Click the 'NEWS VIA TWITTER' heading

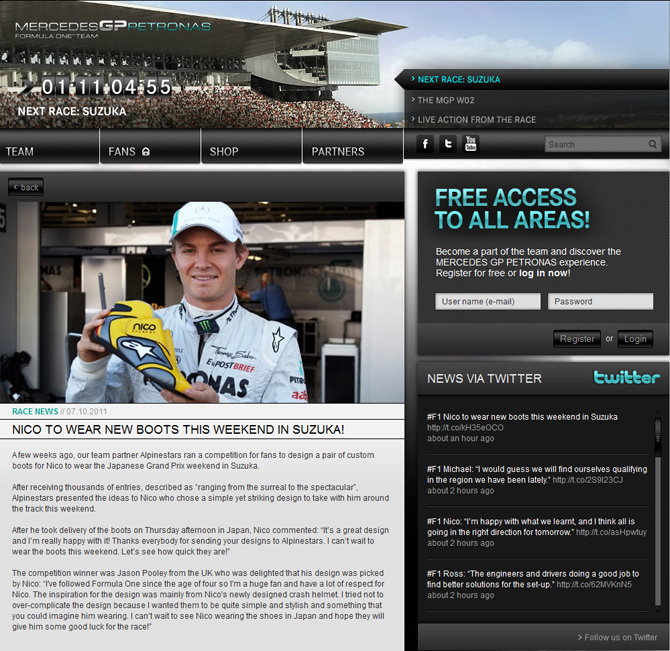(x=484, y=378)
